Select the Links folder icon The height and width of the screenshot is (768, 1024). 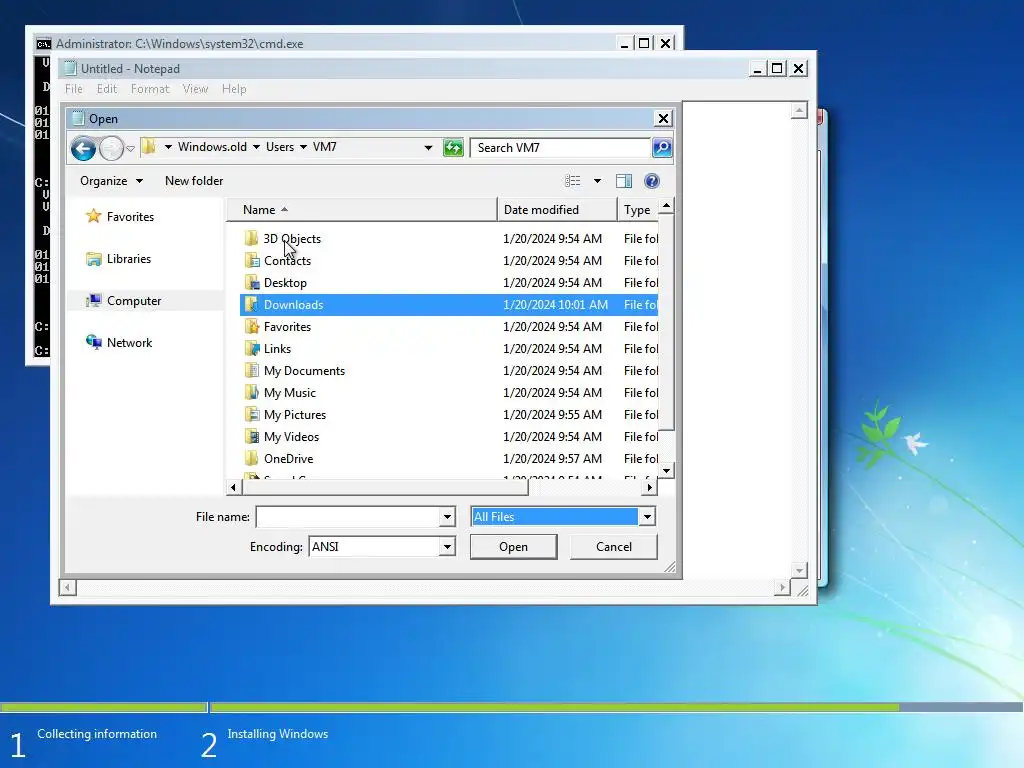(x=251, y=349)
